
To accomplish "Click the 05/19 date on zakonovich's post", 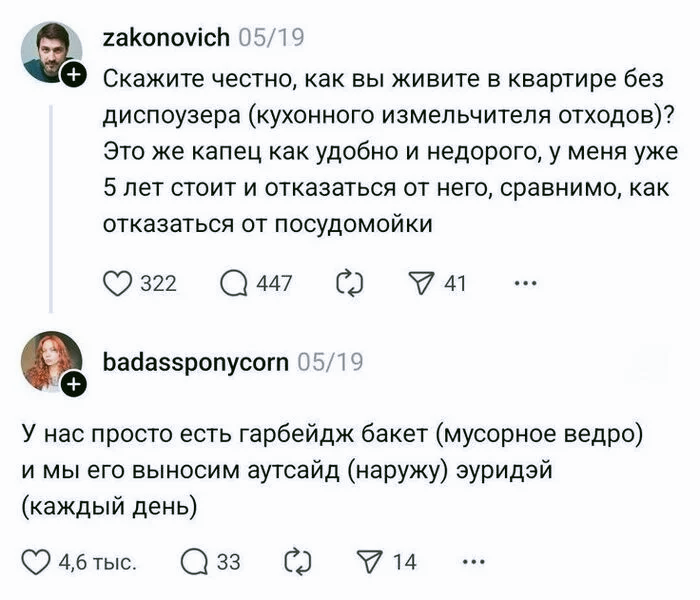I will click(272, 38).
